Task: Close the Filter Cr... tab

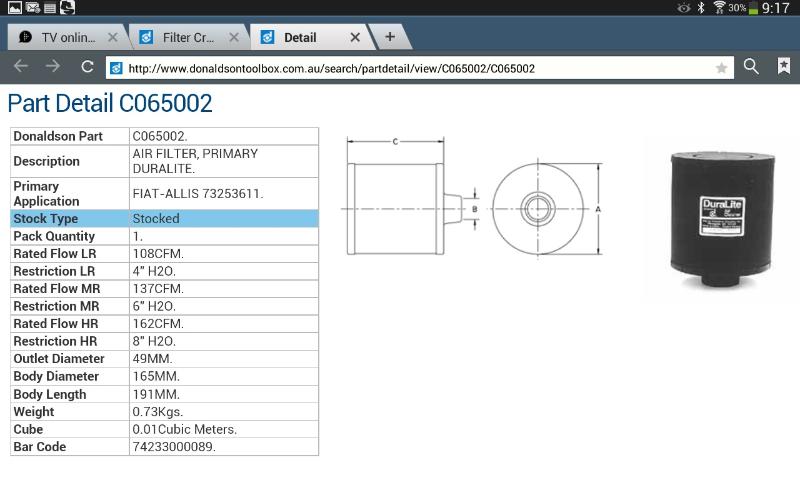Action: coord(234,37)
